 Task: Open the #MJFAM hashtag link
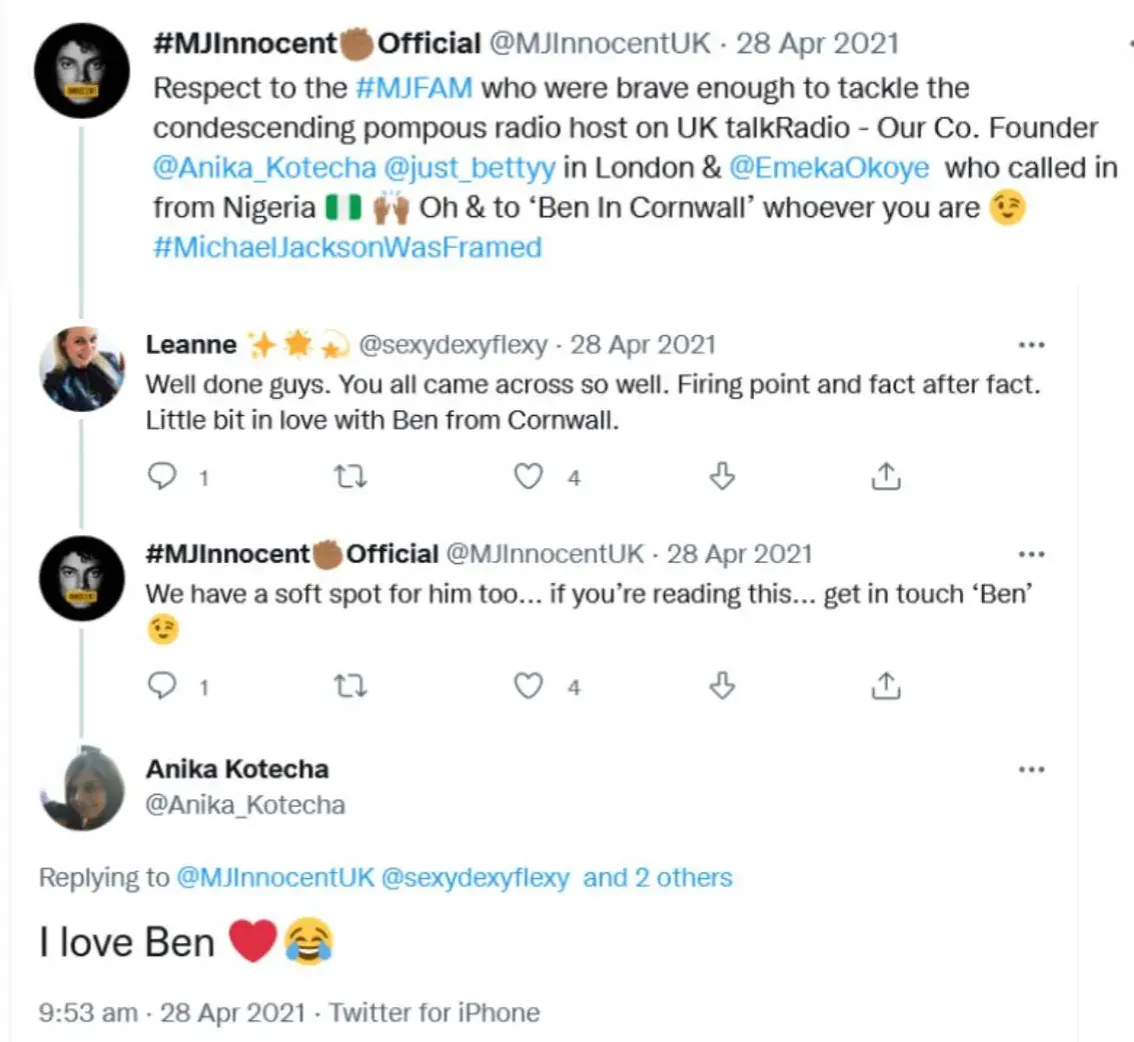coord(420,88)
